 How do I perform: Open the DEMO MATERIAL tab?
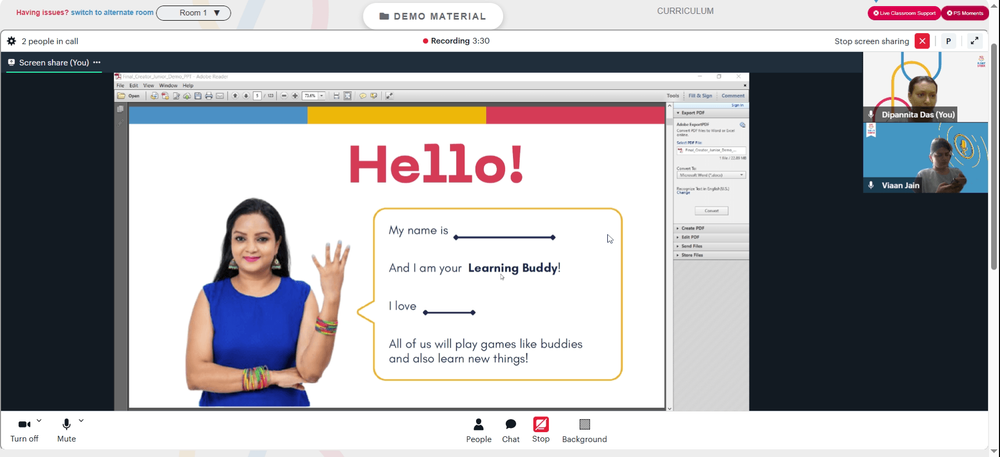(x=432, y=17)
